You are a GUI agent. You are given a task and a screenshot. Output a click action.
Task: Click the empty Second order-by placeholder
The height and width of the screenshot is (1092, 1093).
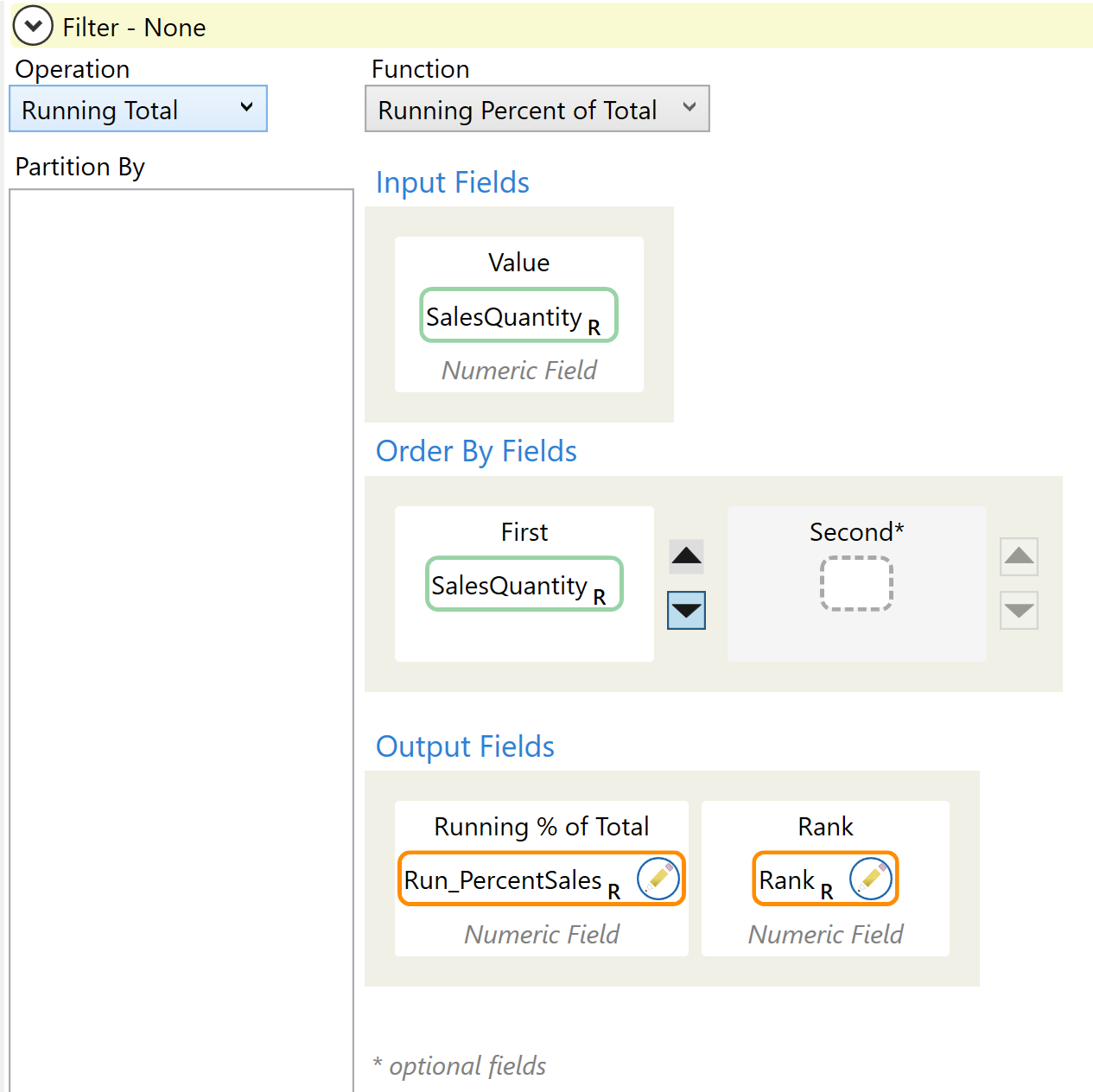(x=855, y=584)
